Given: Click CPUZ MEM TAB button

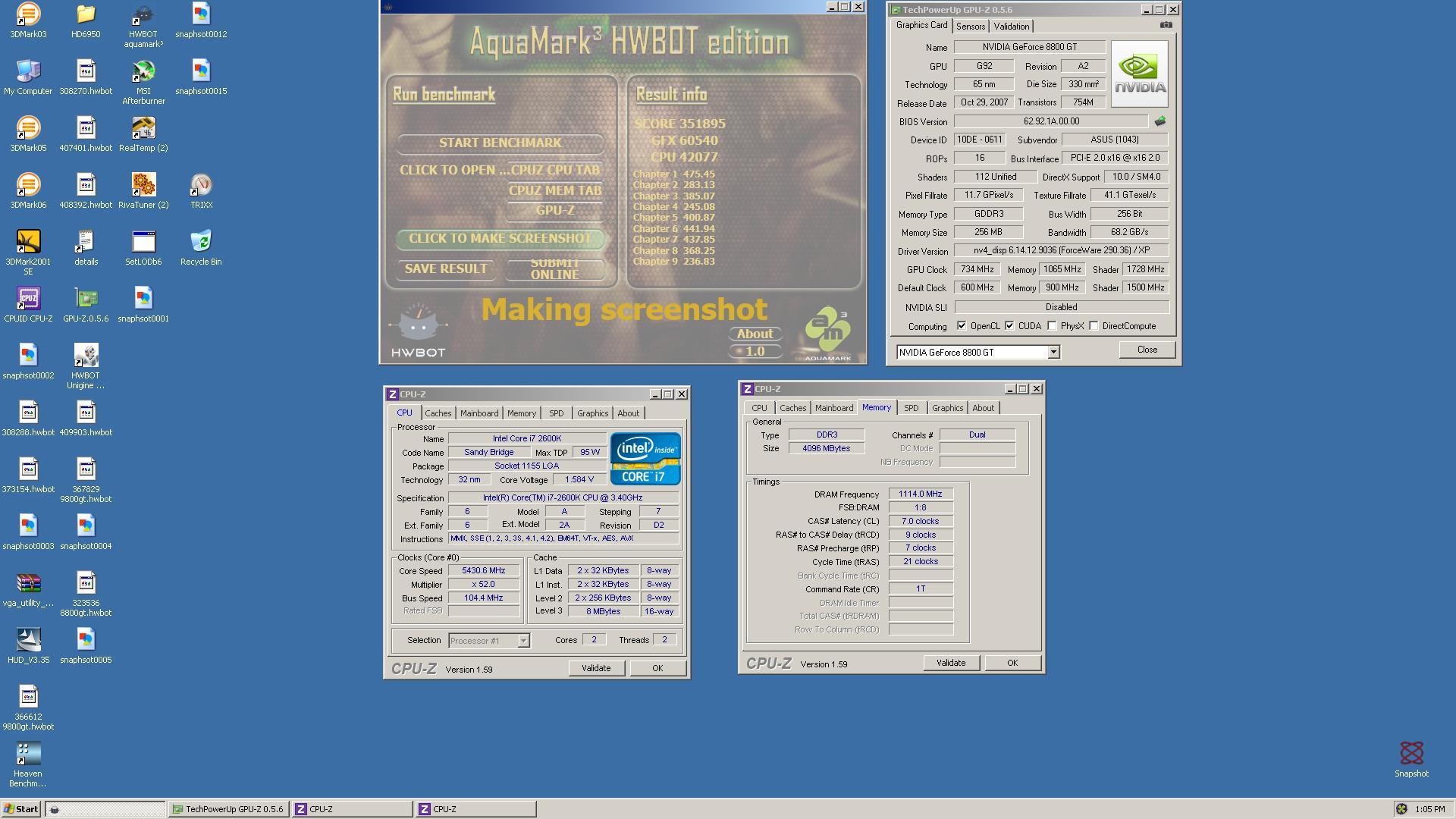Looking at the screenshot, I should [x=555, y=190].
